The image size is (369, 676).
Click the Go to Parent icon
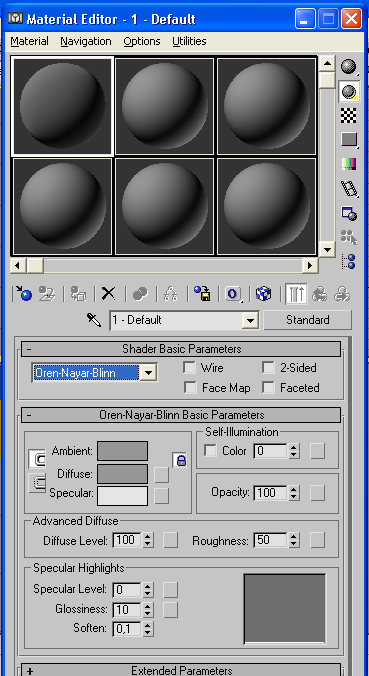319,294
